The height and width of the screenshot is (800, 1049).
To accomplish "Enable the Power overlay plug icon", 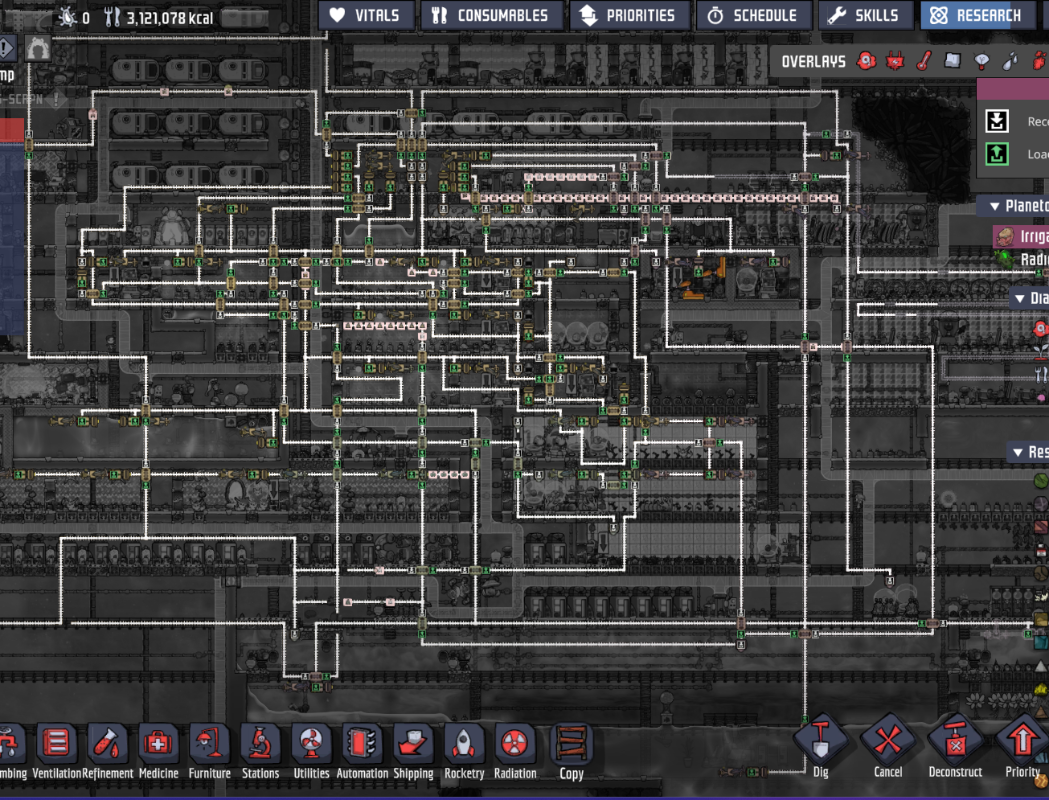I will 895,62.
